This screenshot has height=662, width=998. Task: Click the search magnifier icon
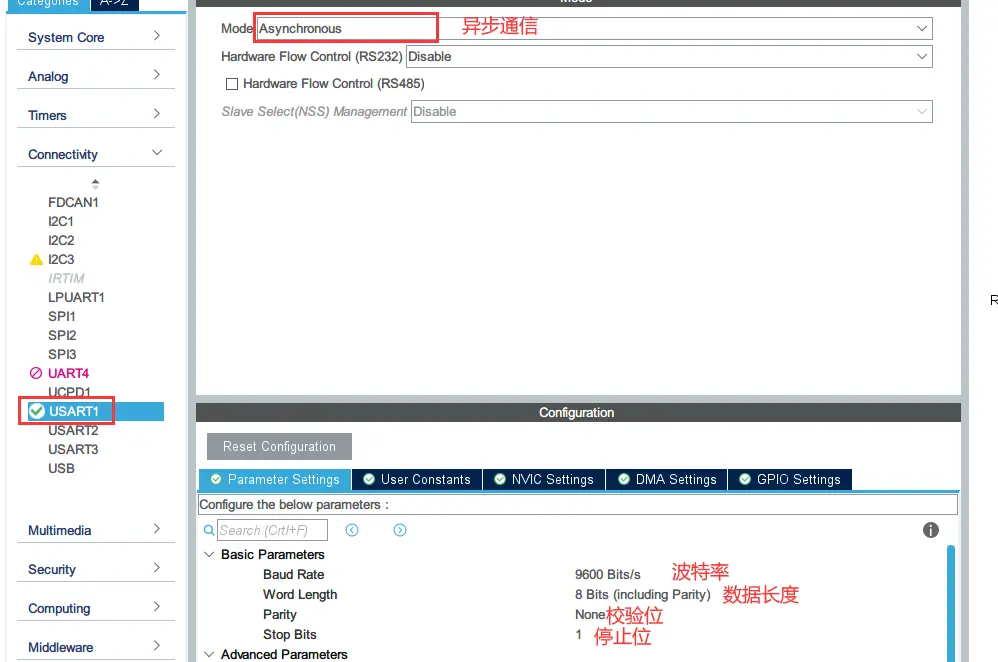tap(209, 530)
